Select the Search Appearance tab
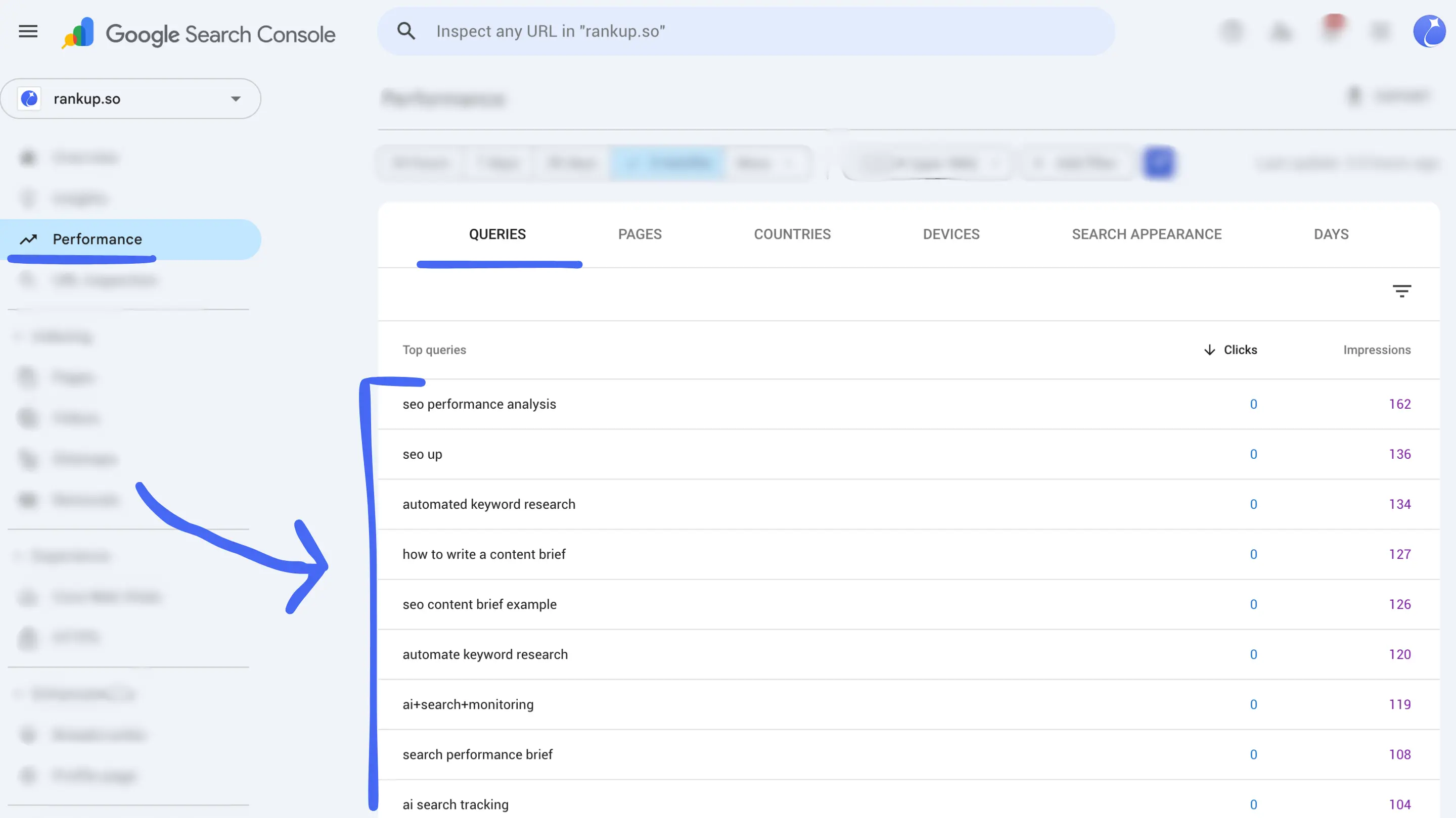The width and height of the screenshot is (1456, 818). (x=1146, y=234)
